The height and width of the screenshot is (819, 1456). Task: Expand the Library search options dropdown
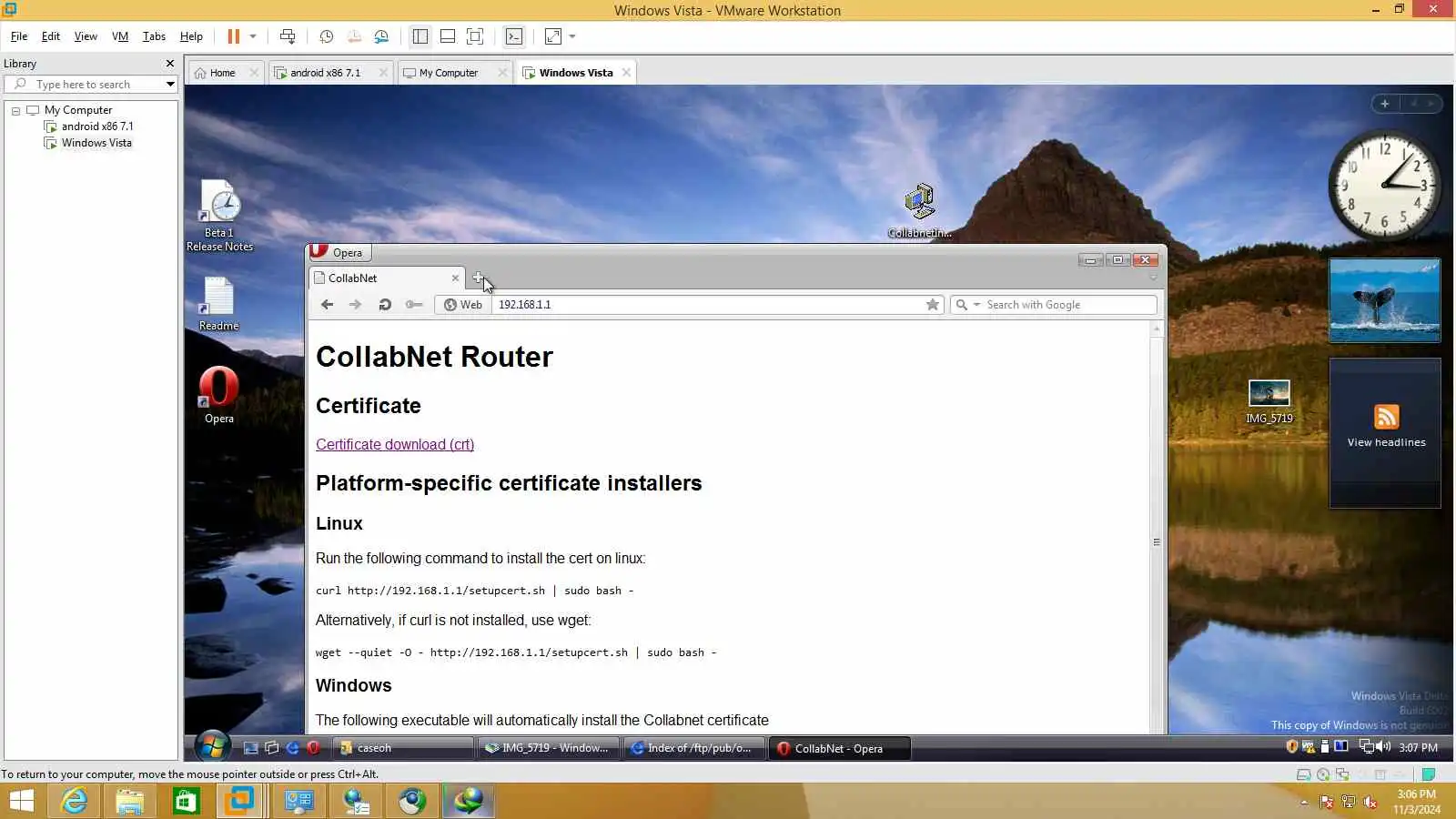(x=170, y=85)
